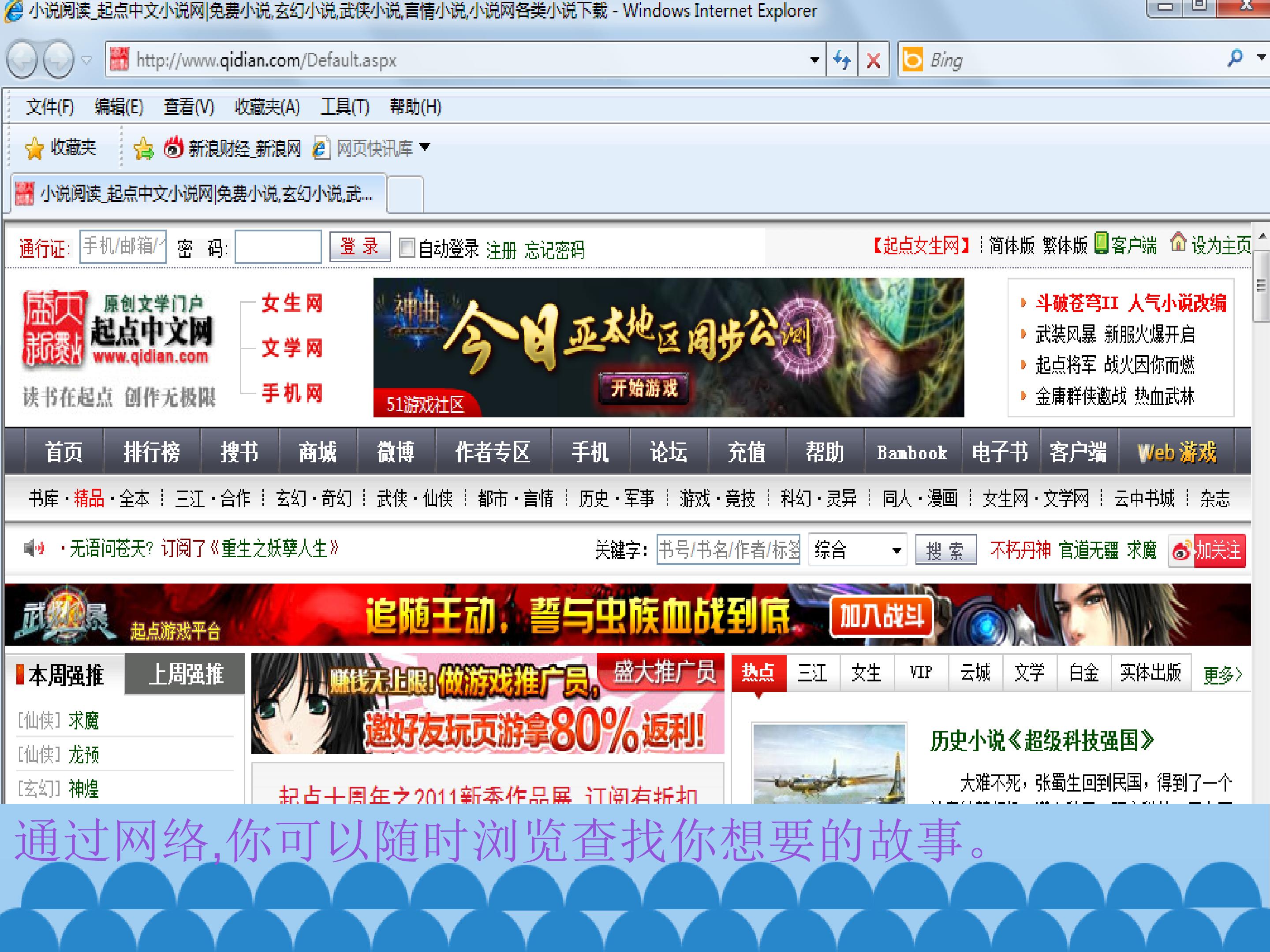The width and height of the screenshot is (1270, 952).
Task: Expand the 网页快讯库 dropdown arrow
Action: point(424,147)
